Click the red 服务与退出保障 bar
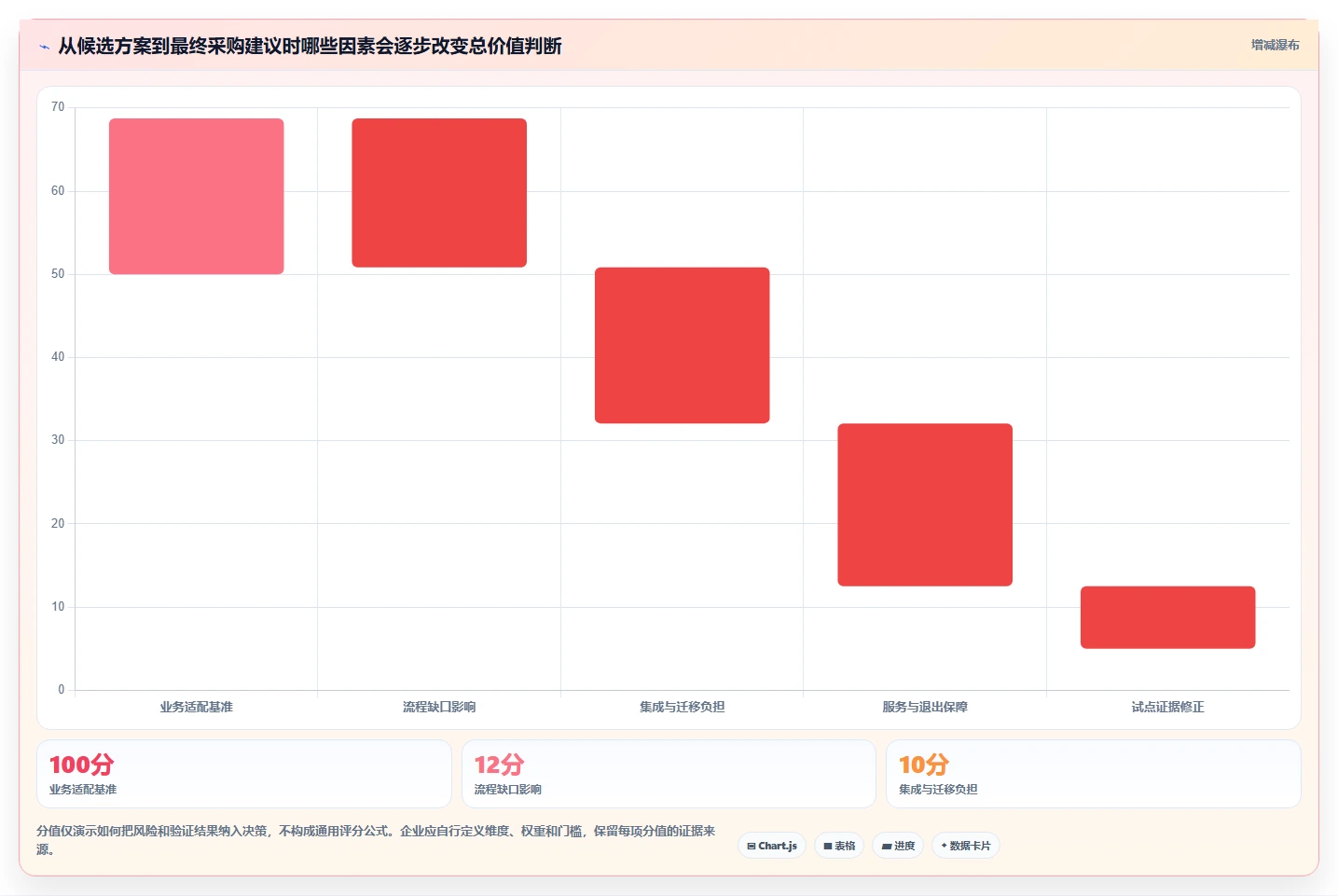This screenshot has height=896, width=1338. (x=925, y=504)
